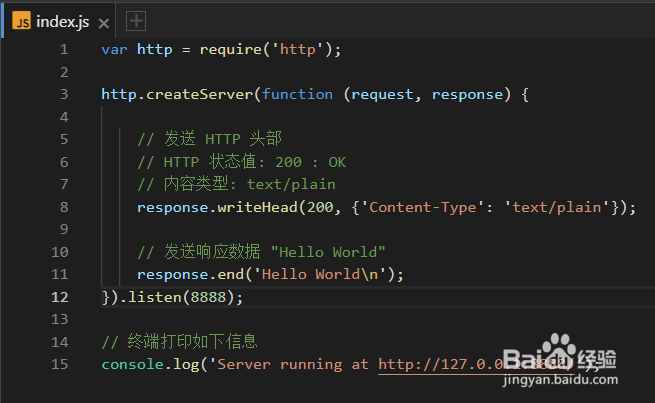Click 'console' on line 15
Screen dimensions: 655x403
[x=132, y=365]
